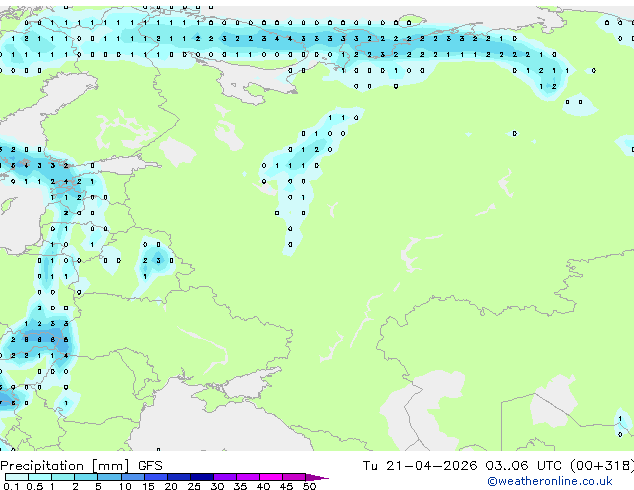The height and width of the screenshot is (490, 634).
Task: Choose the legend swatch between 15 and 20
Action: (156, 477)
